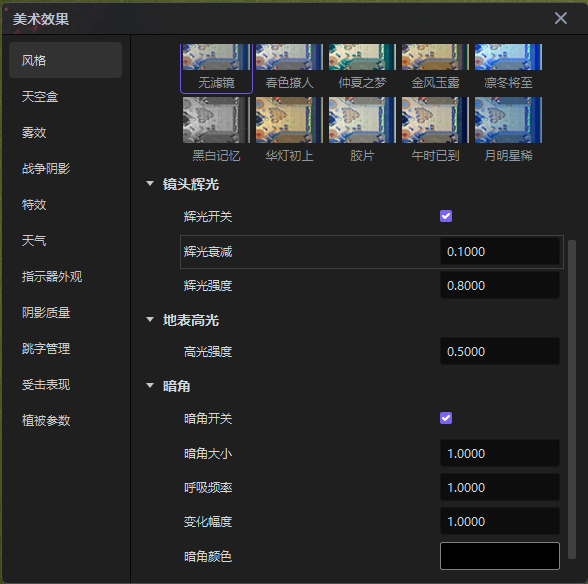Select the 无滤镜 filter thumbnail

click(x=216, y=67)
